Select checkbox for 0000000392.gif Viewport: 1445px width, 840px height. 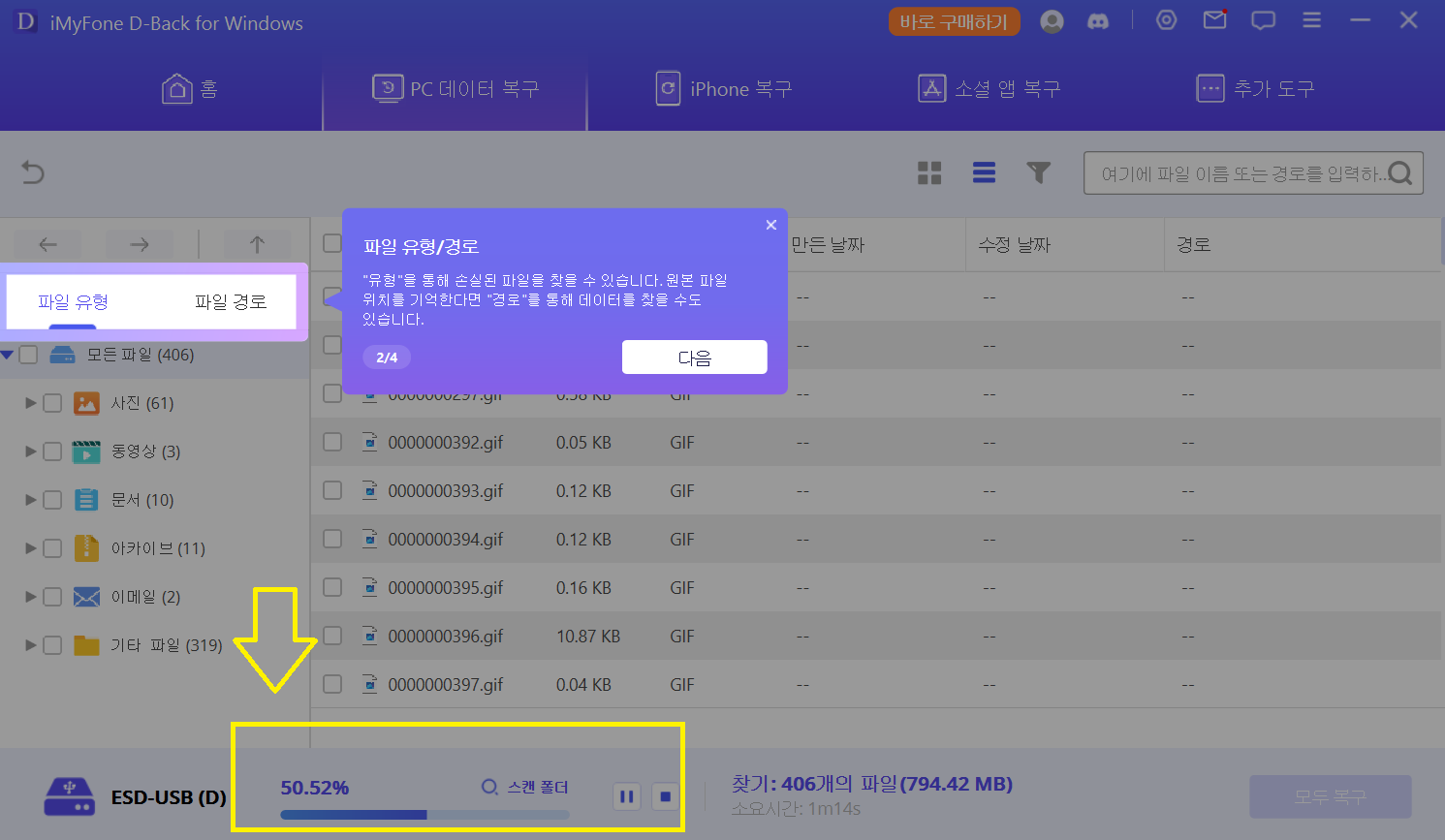pos(332,442)
